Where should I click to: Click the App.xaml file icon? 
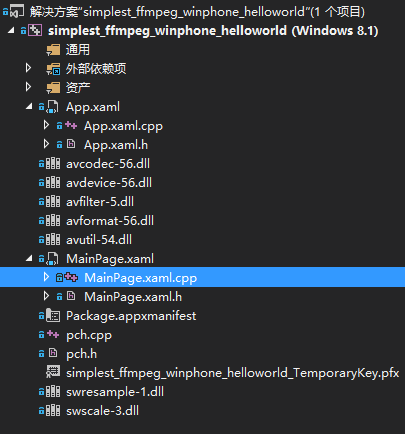[52, 107]
